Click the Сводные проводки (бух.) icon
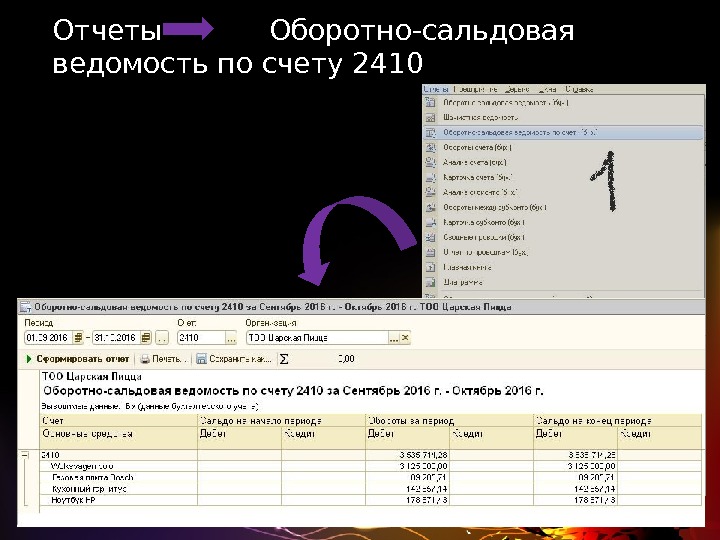720x540 pixels. point(430,237)
